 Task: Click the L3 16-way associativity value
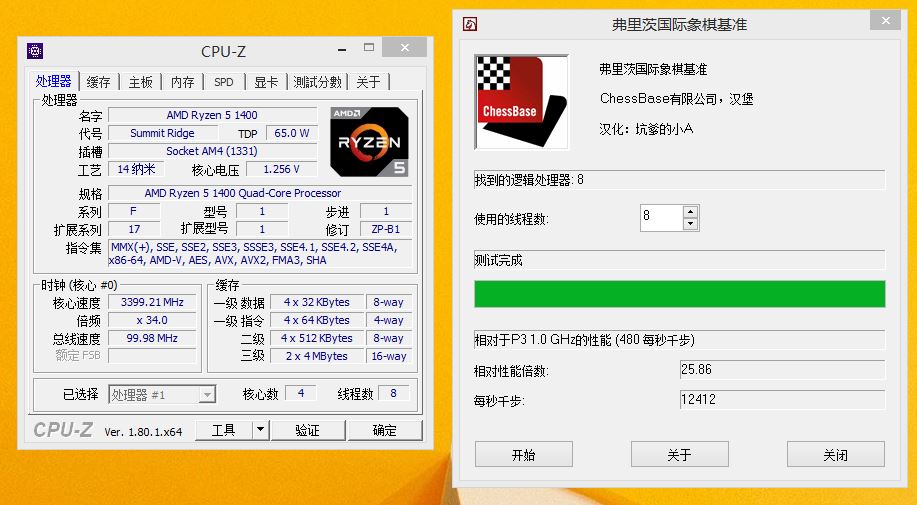(389, 356)
